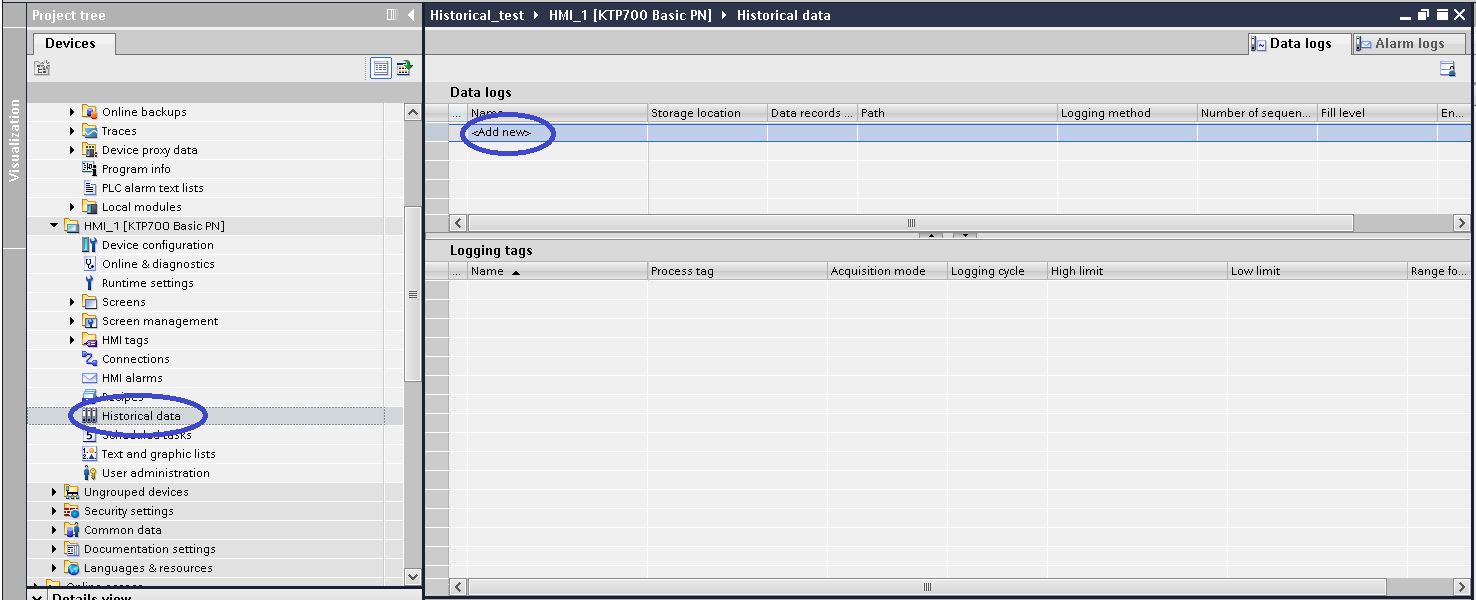Image resolution: width=1476 pixels, height=600 pixels.
Task: Collapse the HMI_1 [KTP700 Basic PN] node
Action: (x=54, y=226)
